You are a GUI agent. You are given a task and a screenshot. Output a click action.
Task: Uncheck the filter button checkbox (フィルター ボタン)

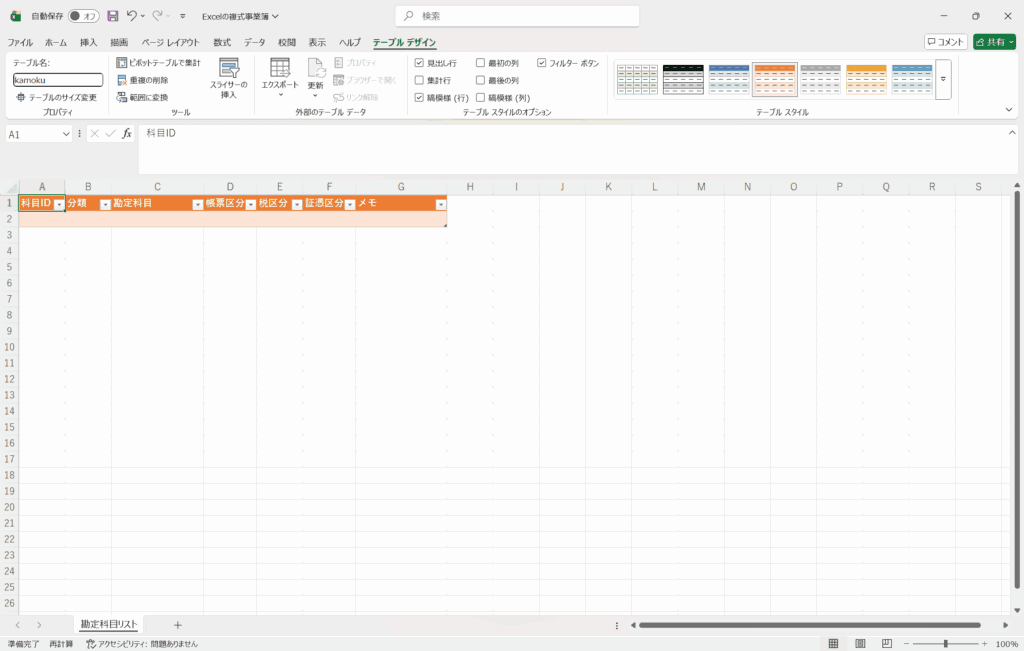[542, 63]
